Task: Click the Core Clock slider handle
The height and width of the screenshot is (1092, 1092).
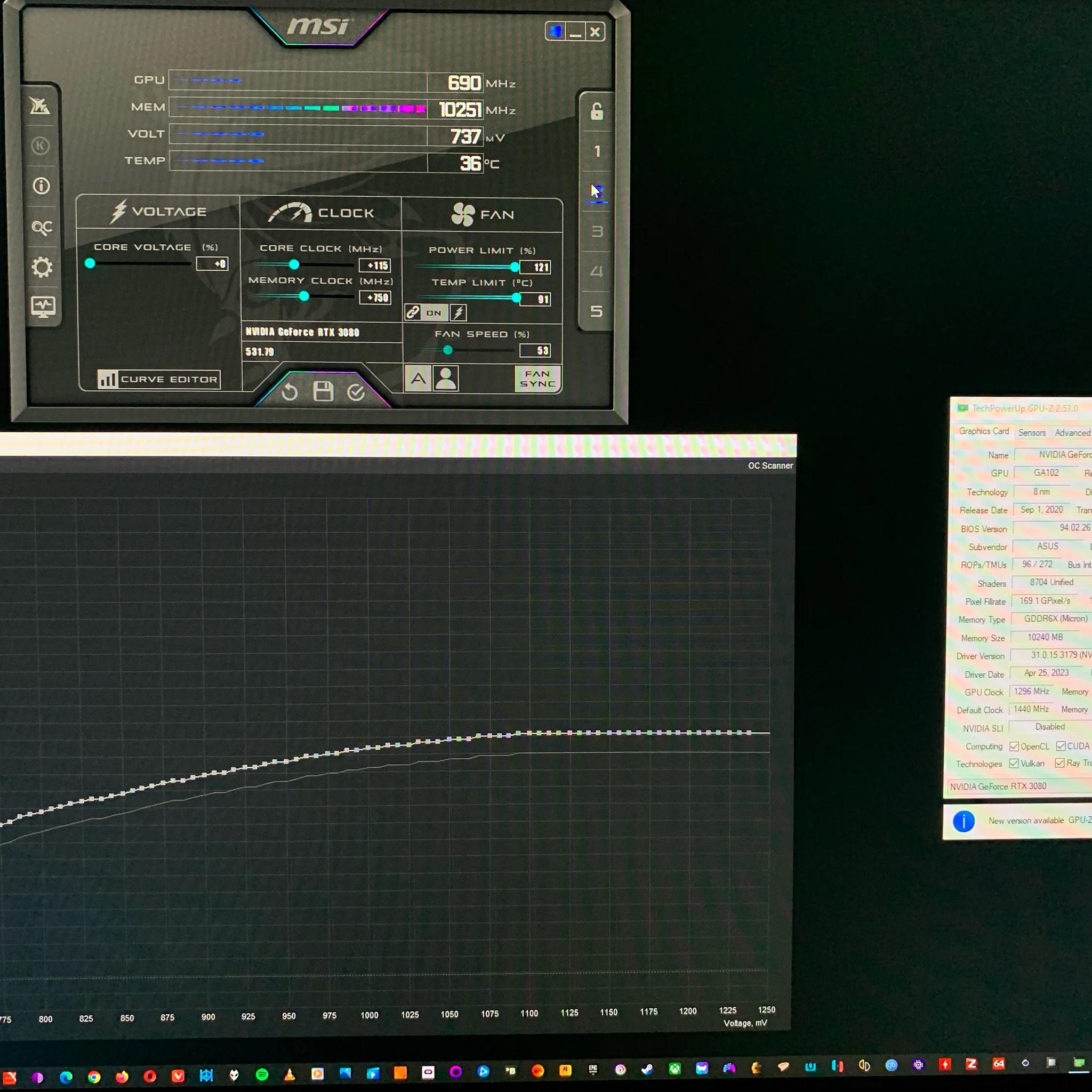Action: tap(294, 264)
